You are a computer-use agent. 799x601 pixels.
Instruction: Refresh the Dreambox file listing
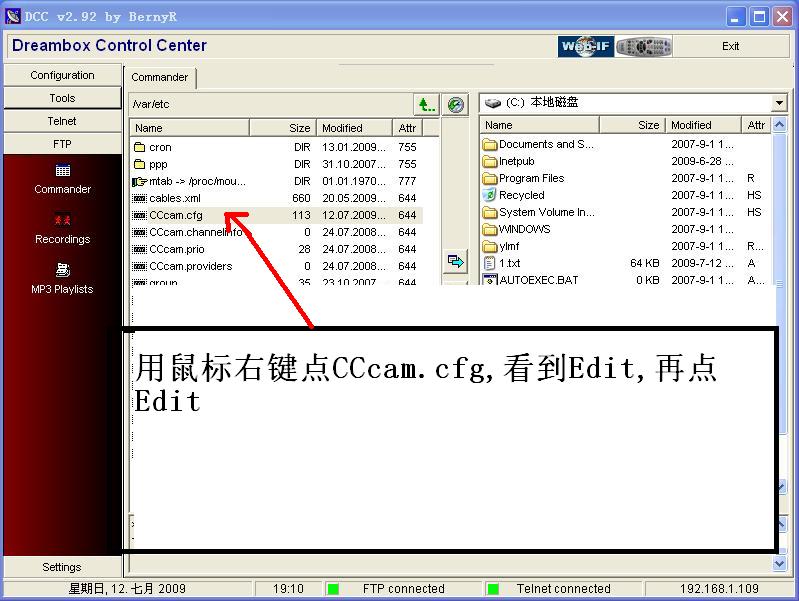click(x=456, y=105)
